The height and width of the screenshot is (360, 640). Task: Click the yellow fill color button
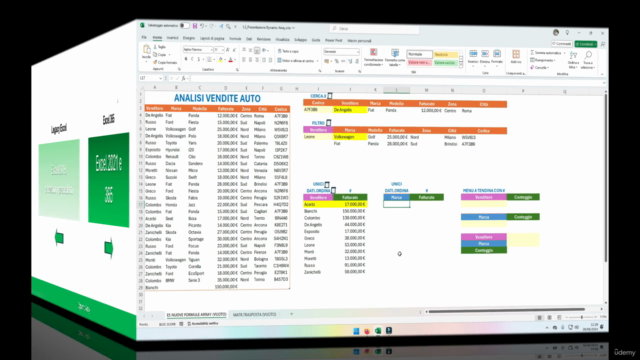(x=220, y=60)
